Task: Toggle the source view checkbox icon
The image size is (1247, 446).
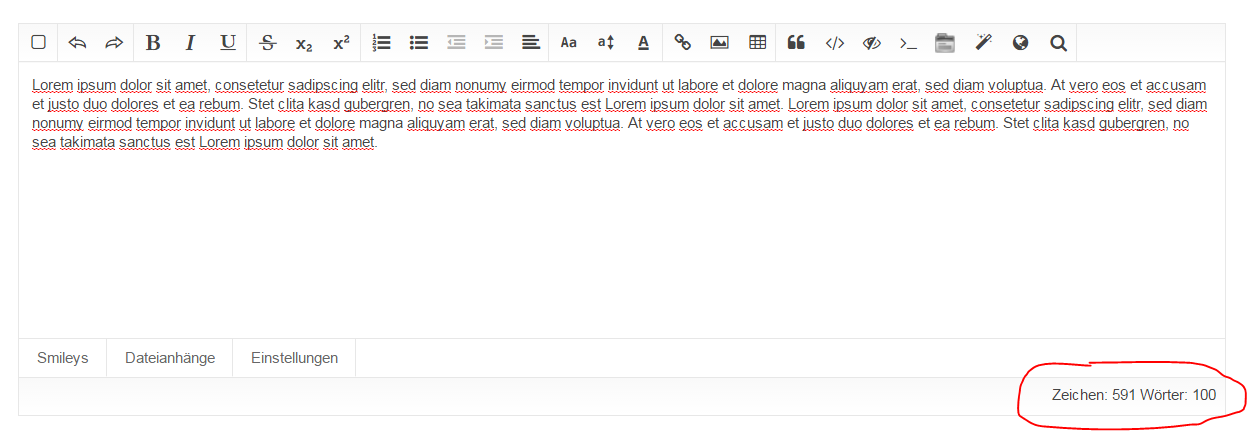Action: coord(38,42)
